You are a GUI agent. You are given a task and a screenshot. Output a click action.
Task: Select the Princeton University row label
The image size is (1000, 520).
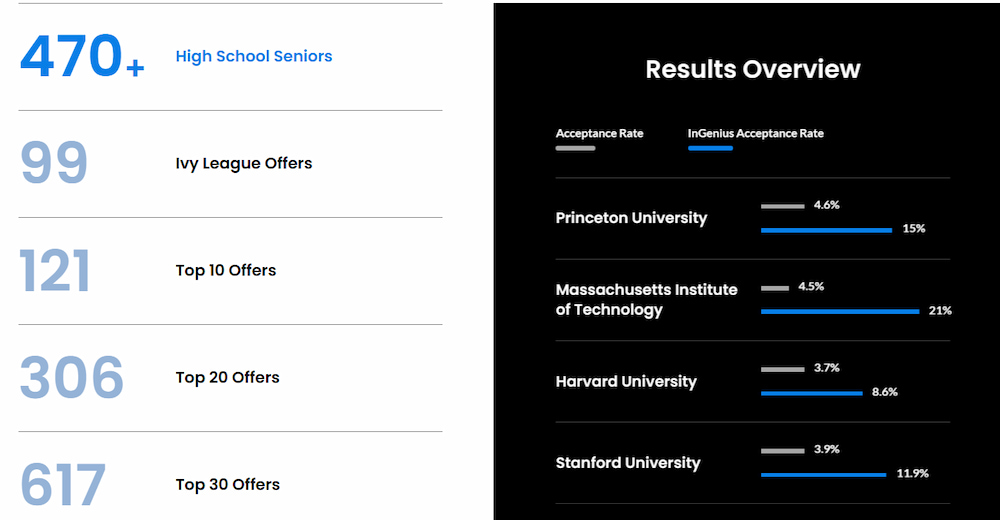point(631,218)
